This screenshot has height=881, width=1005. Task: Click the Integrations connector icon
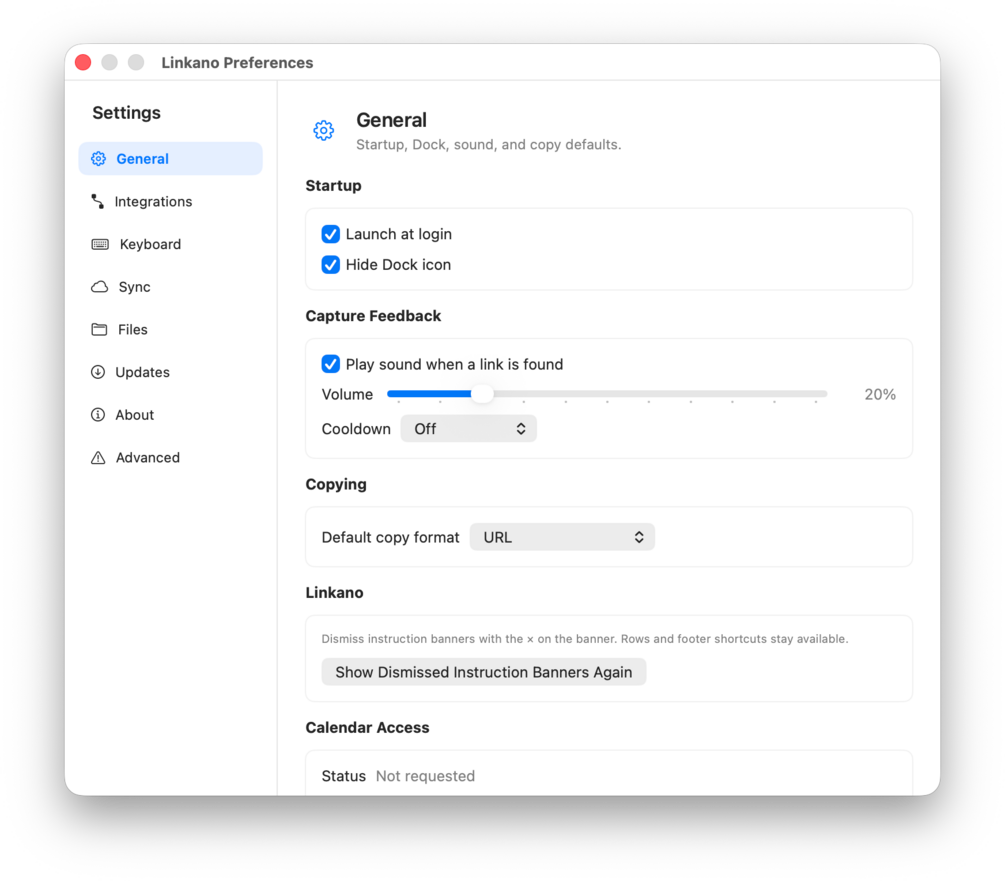[97, 202]
